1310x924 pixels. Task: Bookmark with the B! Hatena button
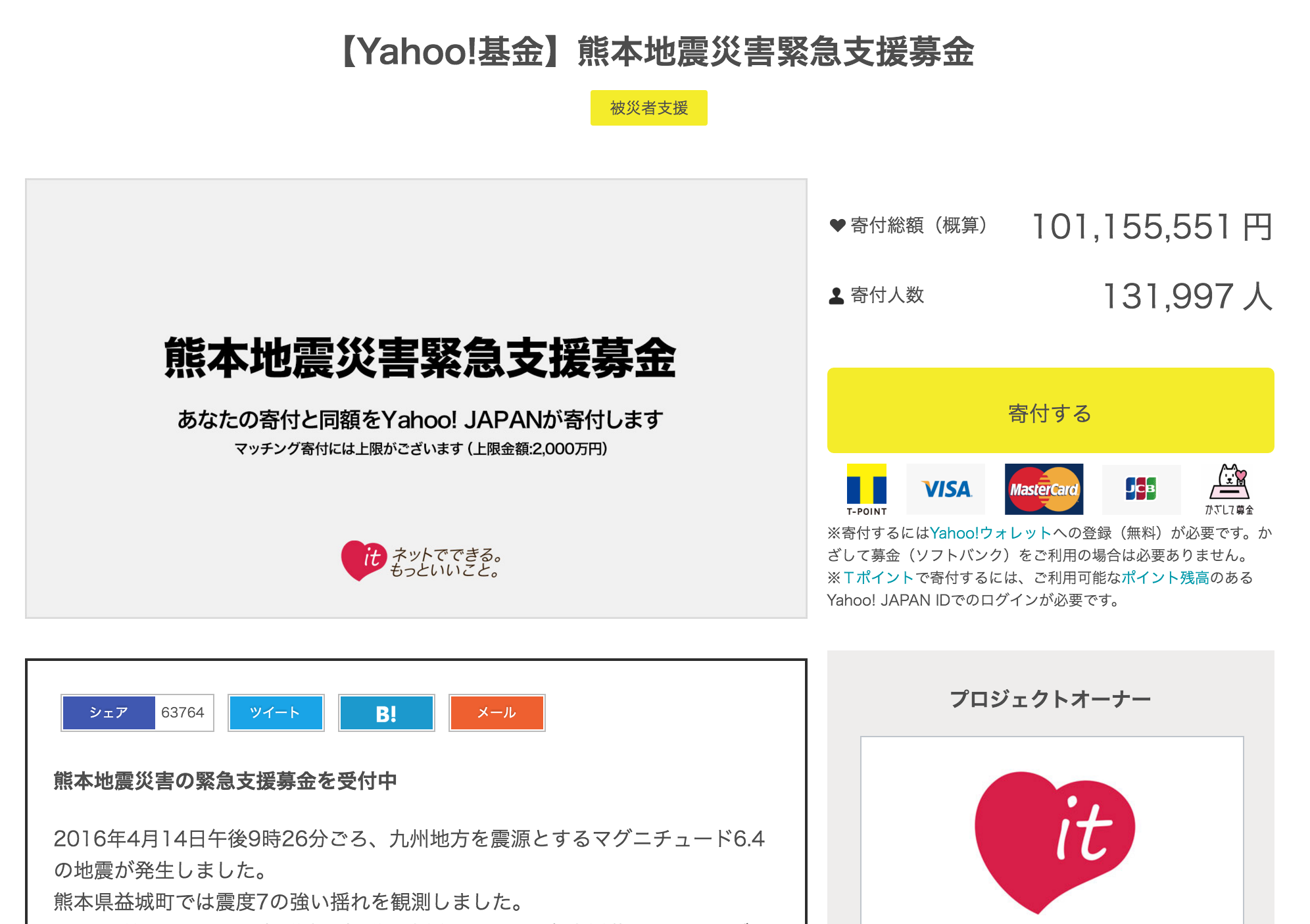(x=386, y=713)
